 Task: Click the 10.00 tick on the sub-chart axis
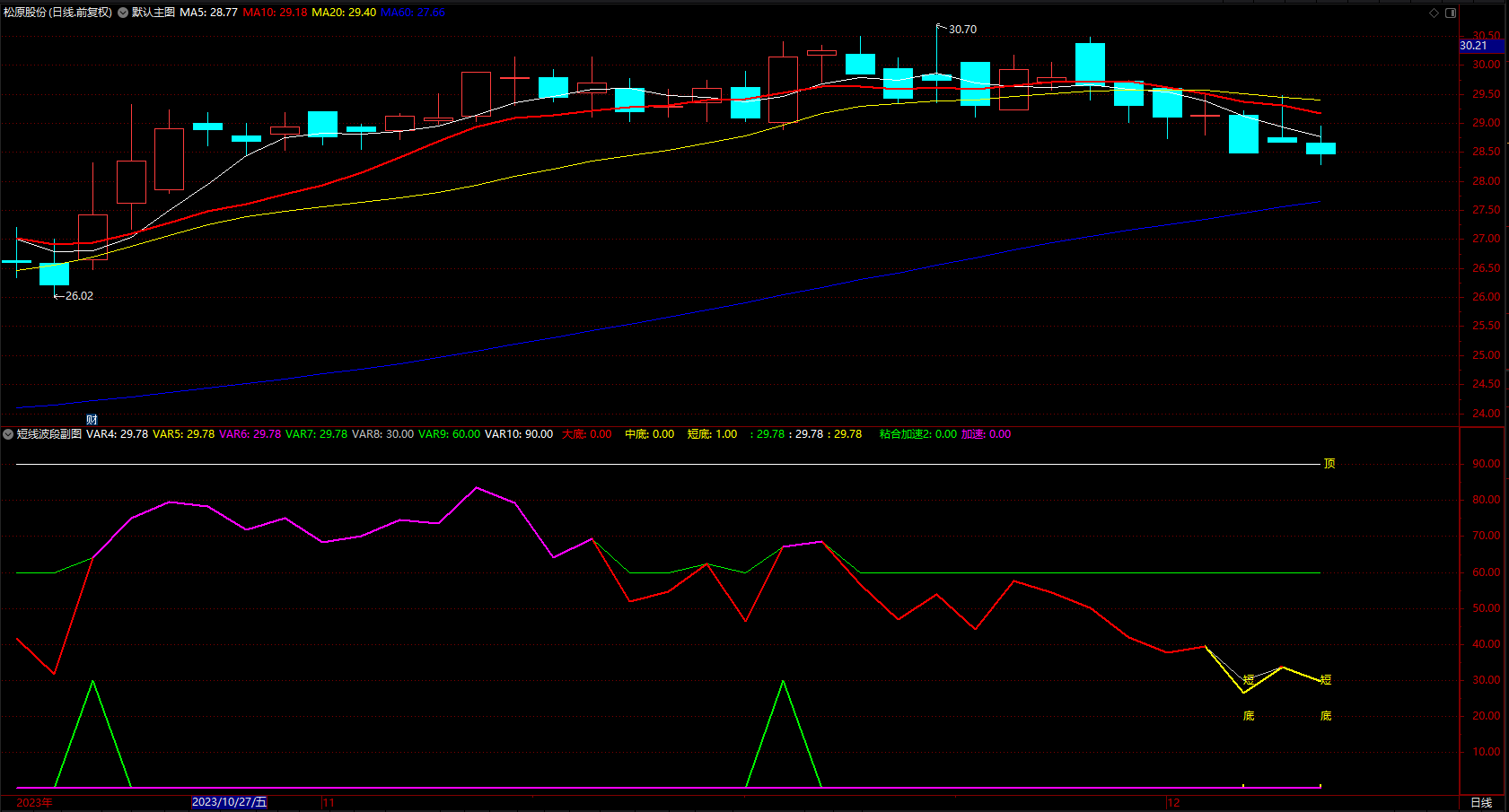(x=1487, y=752)
